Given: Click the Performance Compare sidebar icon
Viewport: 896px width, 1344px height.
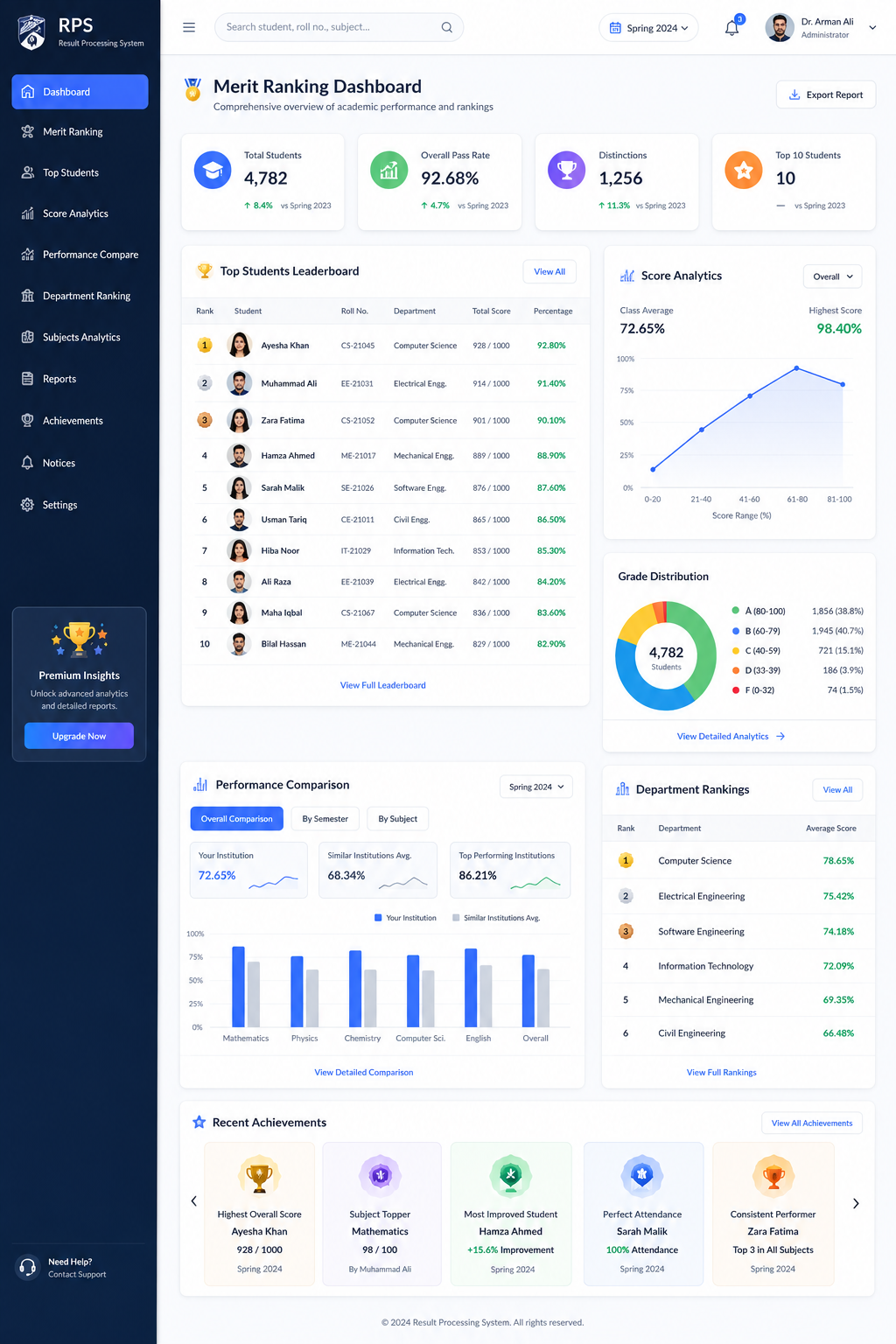Looking at the screenshot, I should (x=28, y=255).
